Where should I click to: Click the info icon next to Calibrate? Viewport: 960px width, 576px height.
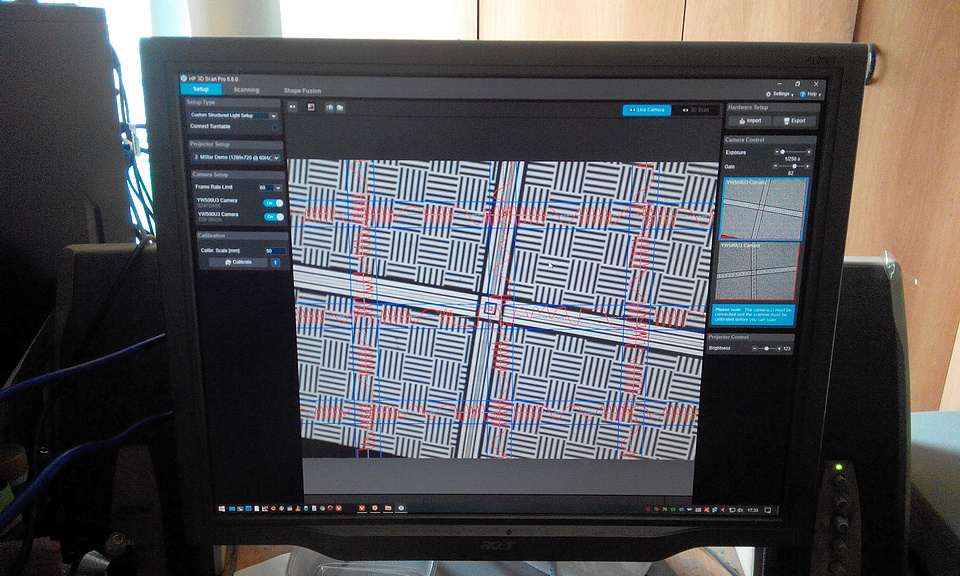pyautogui.click(x=276, y=262)
